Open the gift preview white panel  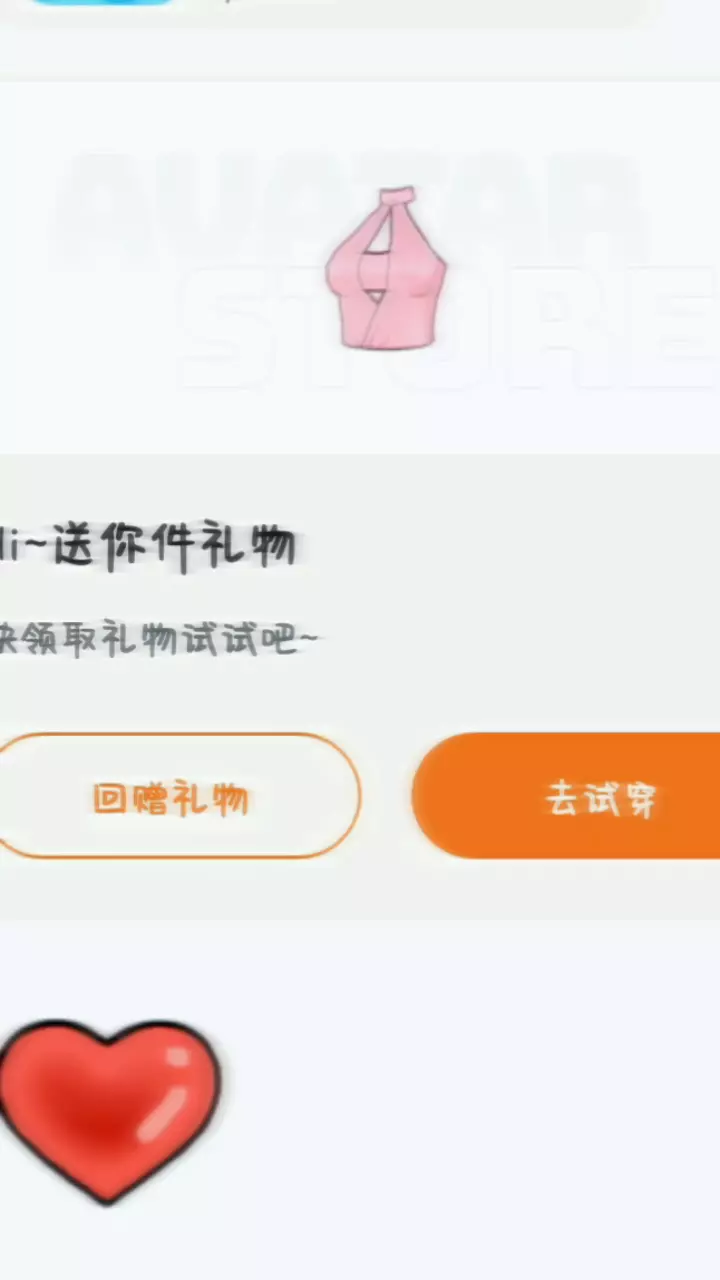tap(360, 268)
